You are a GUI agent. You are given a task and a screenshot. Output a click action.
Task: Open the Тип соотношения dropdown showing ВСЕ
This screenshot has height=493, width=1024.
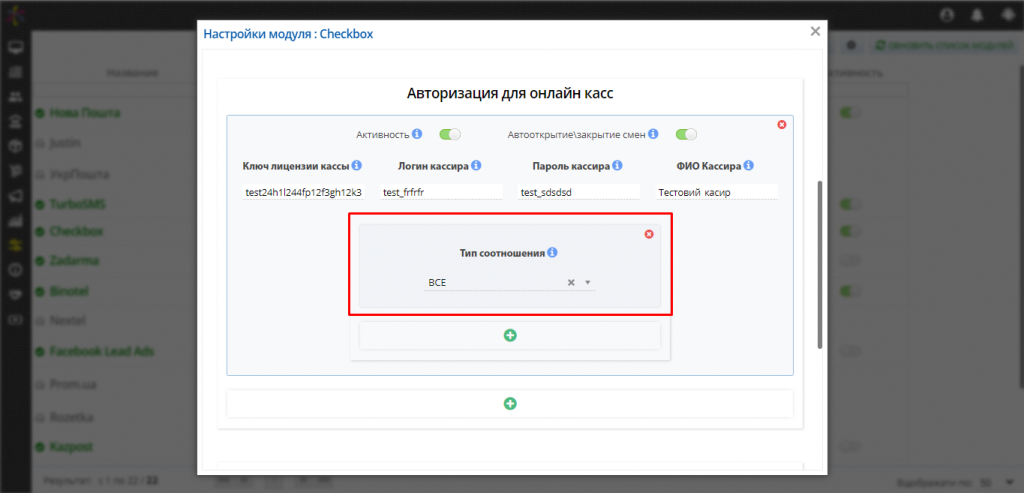[x=510, y=283]
